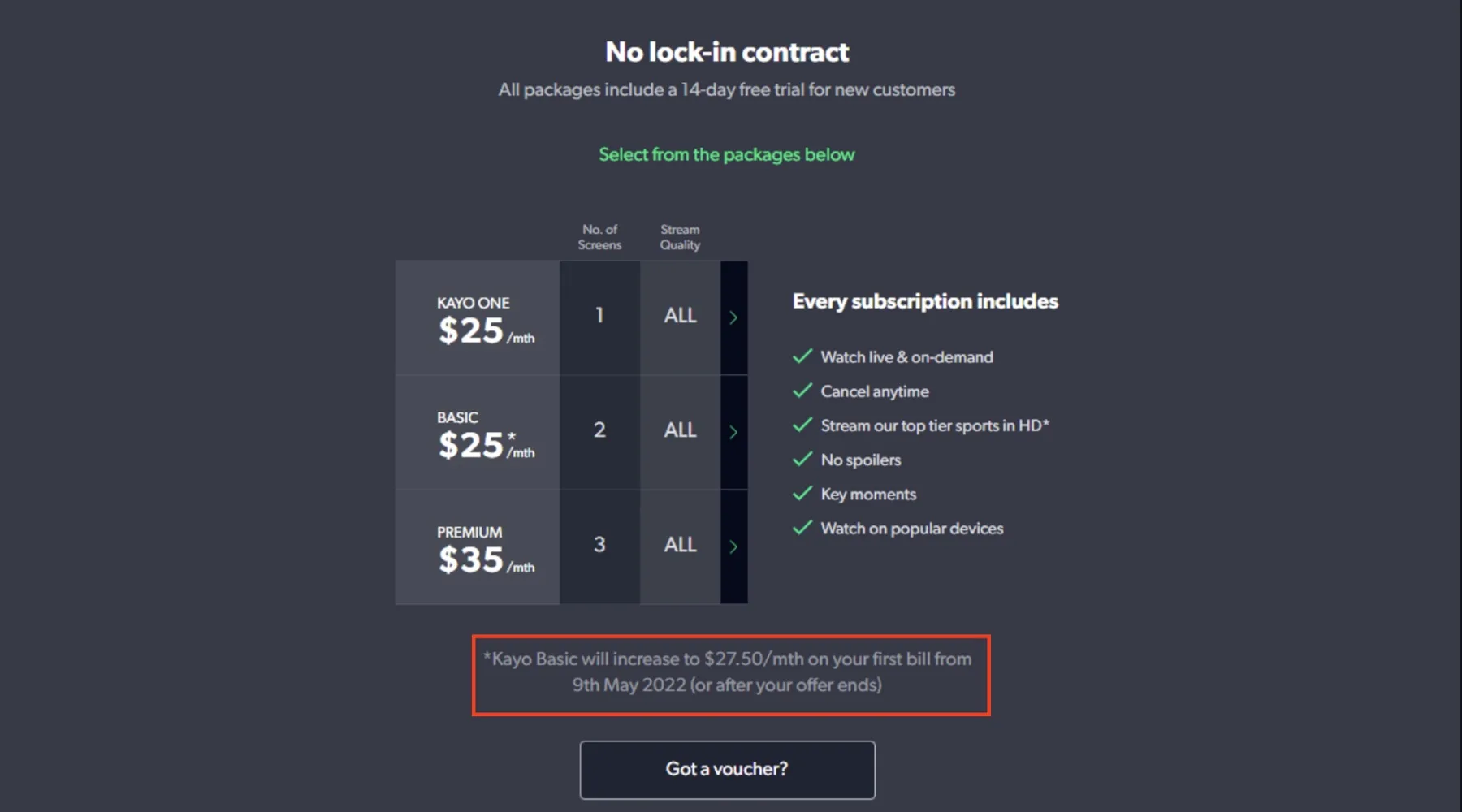Click the "Select from the packages below" text
The image size is (1462, 812).
coord(727,154)
